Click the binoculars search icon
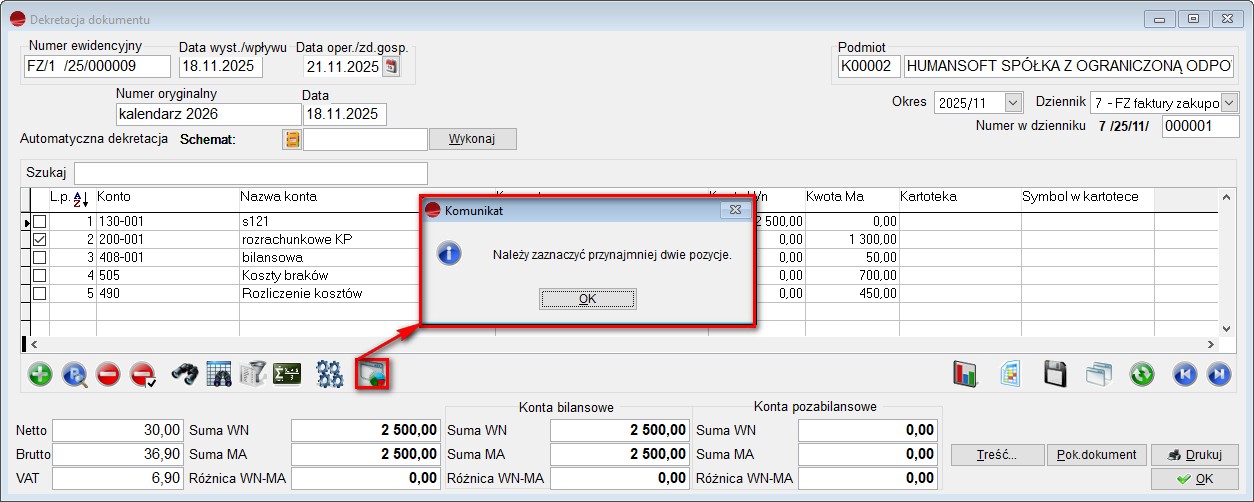Image resolution: width=1254 pixels, height=502 pixels. pyautogui.click(x=185, y=374)
